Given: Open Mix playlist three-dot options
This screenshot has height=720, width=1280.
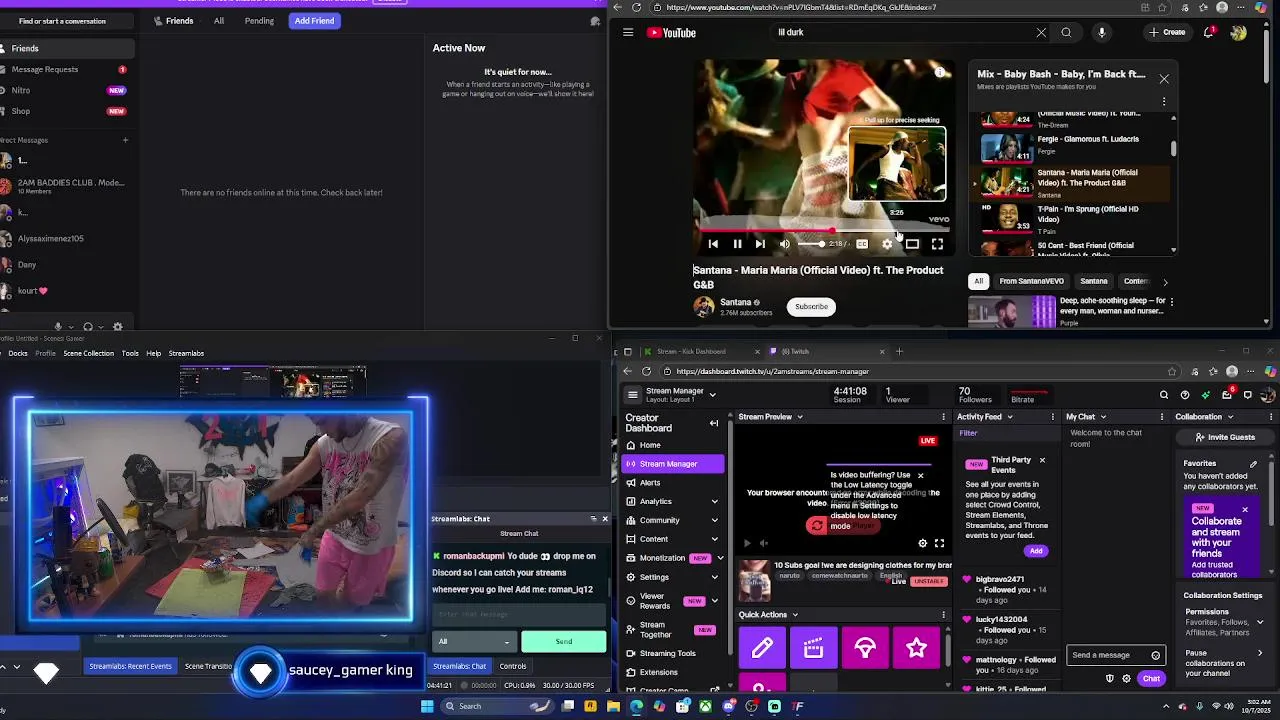Looking at the screenshot, I should [1164, 101].
